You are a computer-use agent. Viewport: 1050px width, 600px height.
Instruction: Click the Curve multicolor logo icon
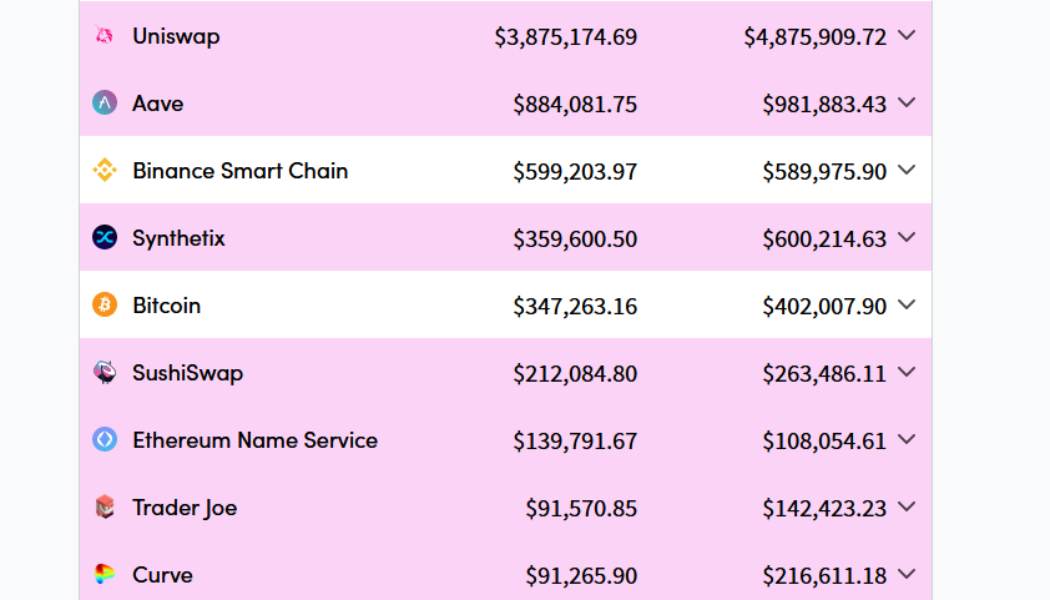pos(103,575)
